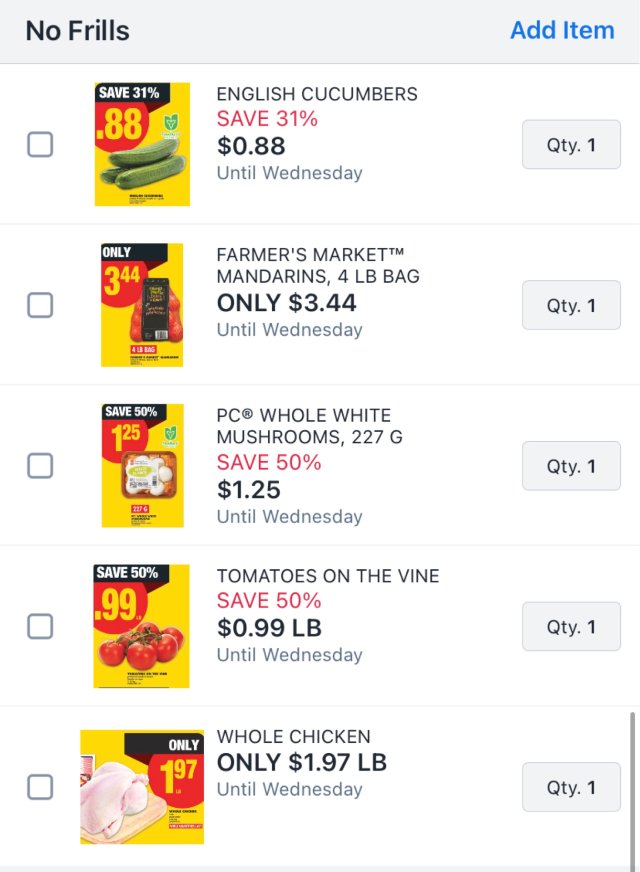View the Mushrooms flyer image
This screenshot has width=640, height=872.
click(142, 466)
